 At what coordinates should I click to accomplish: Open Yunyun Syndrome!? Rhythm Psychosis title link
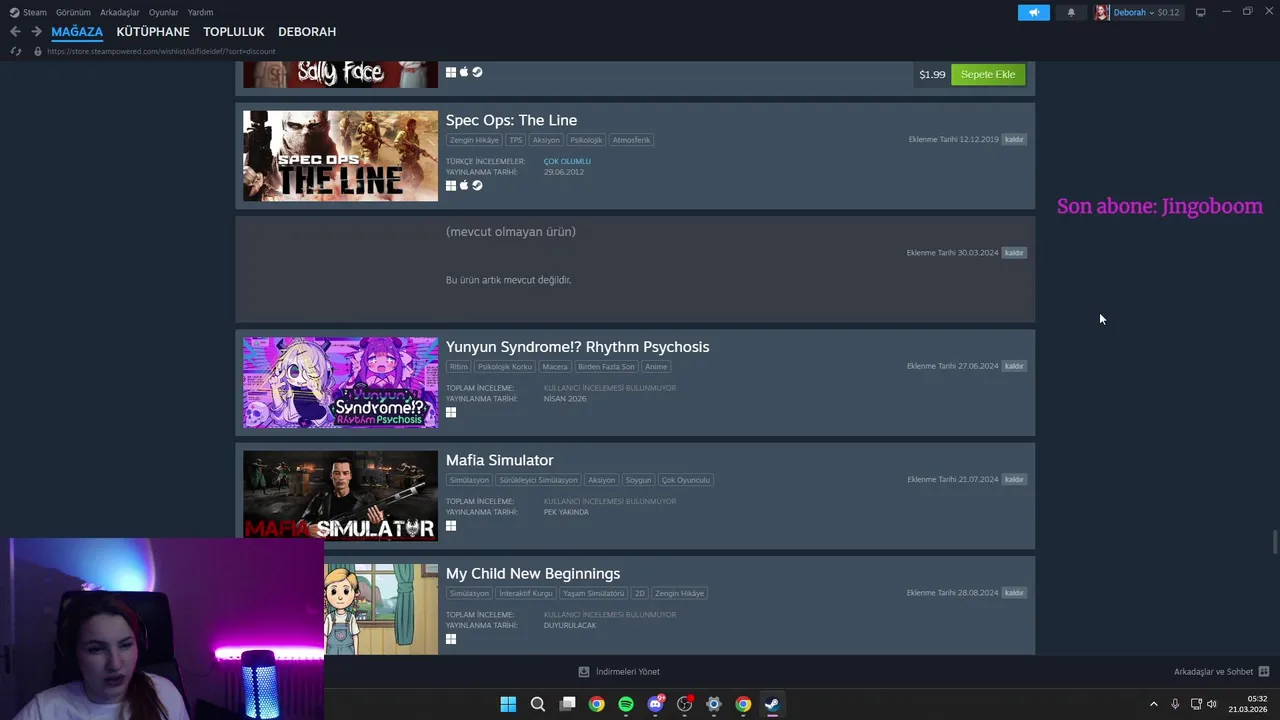click(577, 347)
